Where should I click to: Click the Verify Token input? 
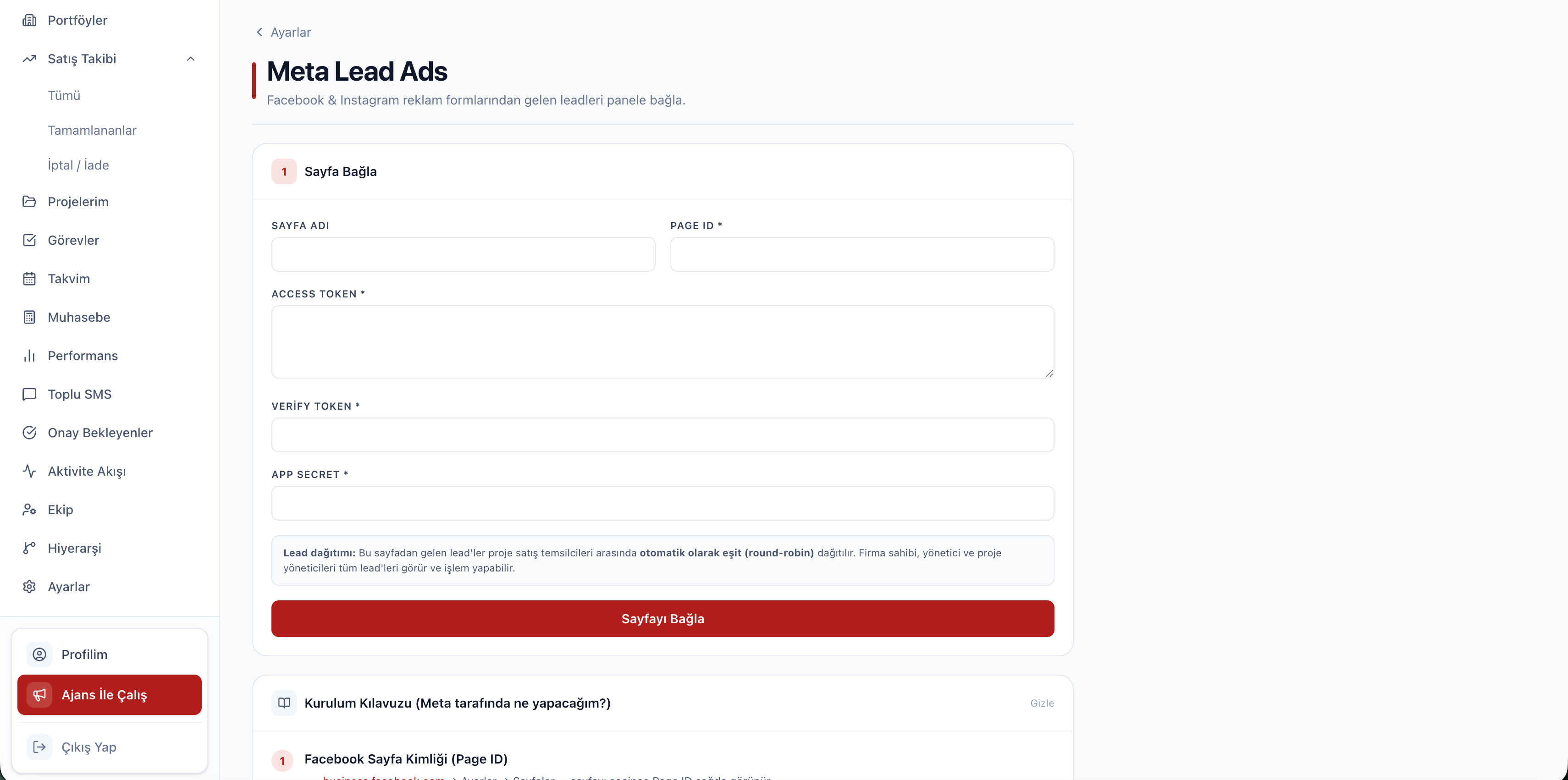pyautogui.click(x=662, y=434)
